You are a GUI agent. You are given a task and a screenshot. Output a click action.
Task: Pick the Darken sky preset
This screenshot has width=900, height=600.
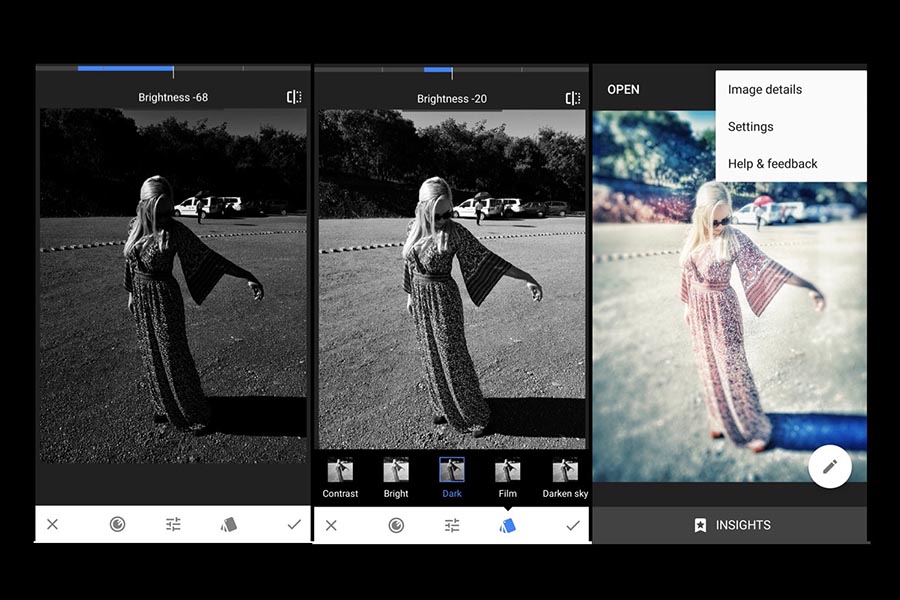[565, 476]
